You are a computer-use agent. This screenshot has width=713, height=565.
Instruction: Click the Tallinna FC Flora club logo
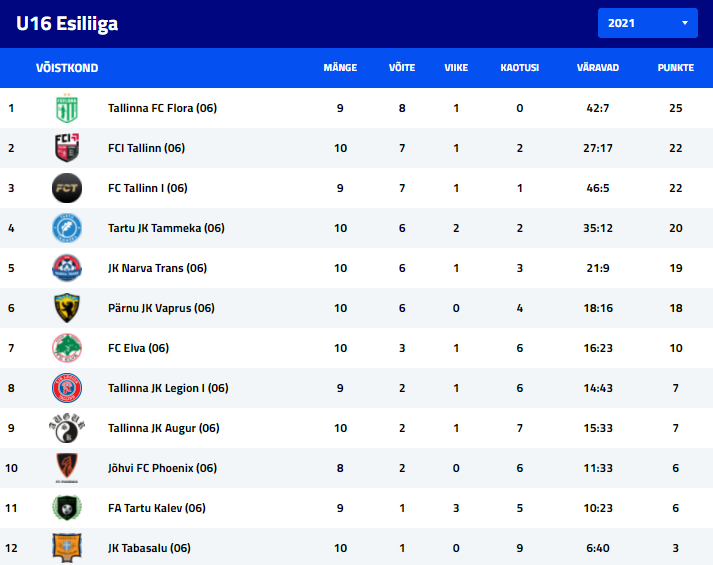click(67, 108)
